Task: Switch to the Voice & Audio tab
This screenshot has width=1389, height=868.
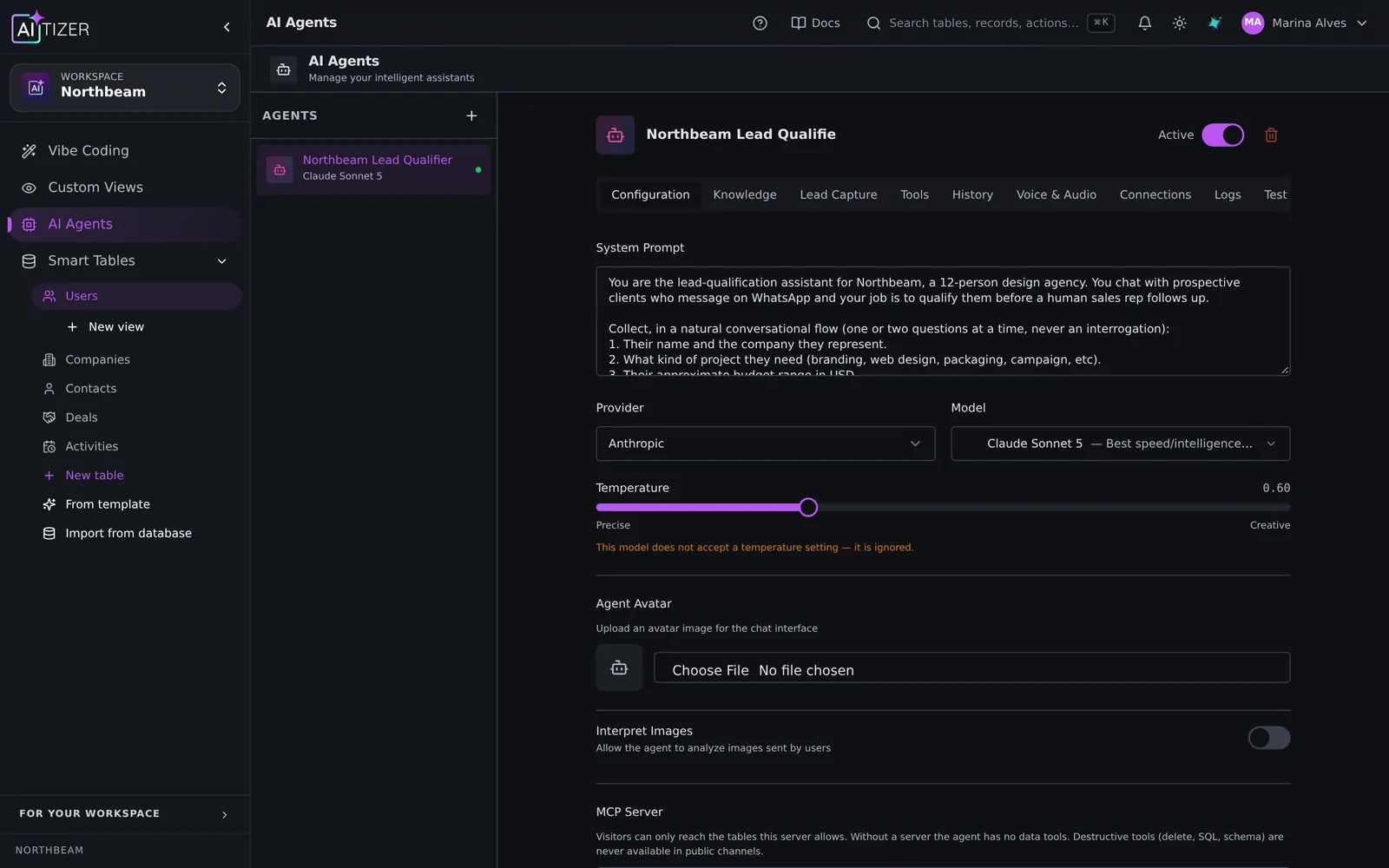Action: point(1057,194)
